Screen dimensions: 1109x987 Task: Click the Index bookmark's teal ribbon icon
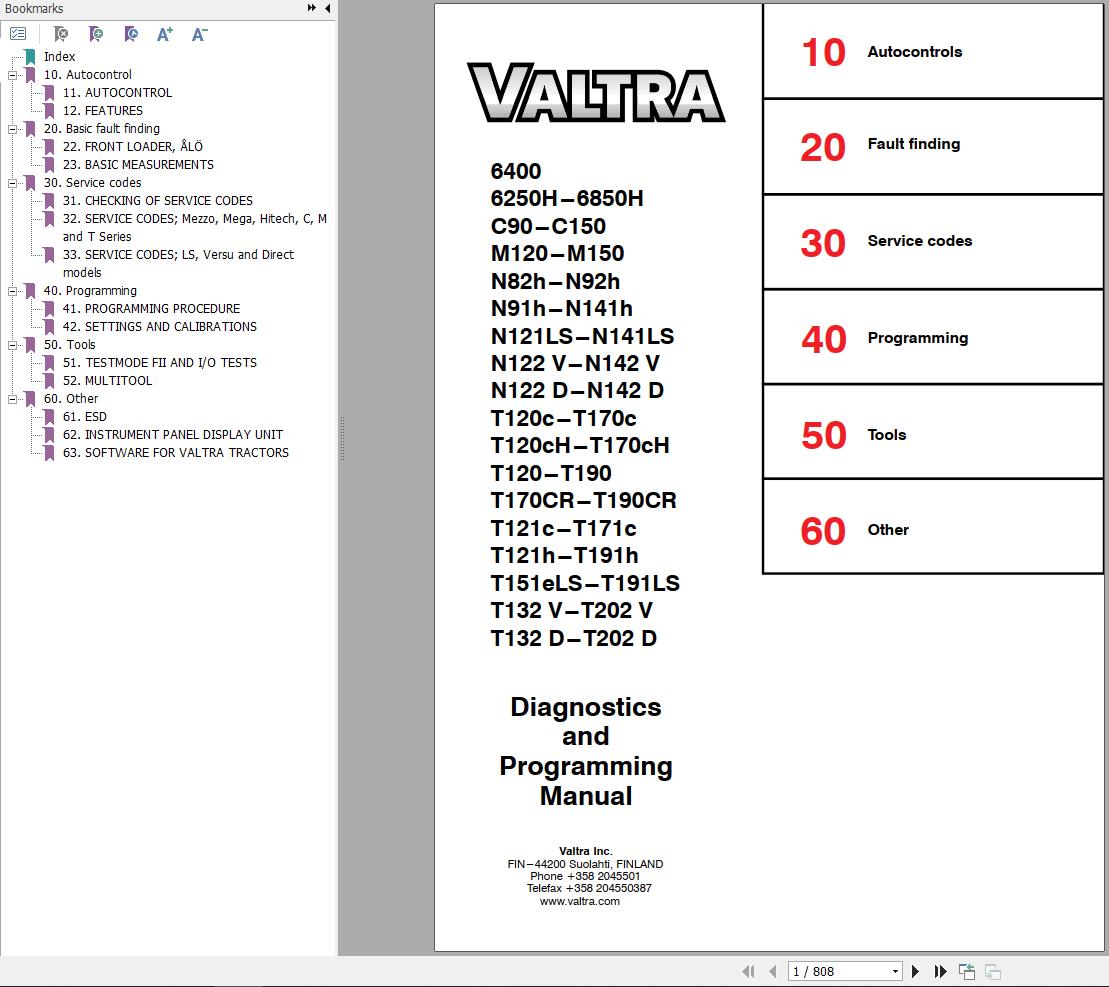[x=30, y=57]
